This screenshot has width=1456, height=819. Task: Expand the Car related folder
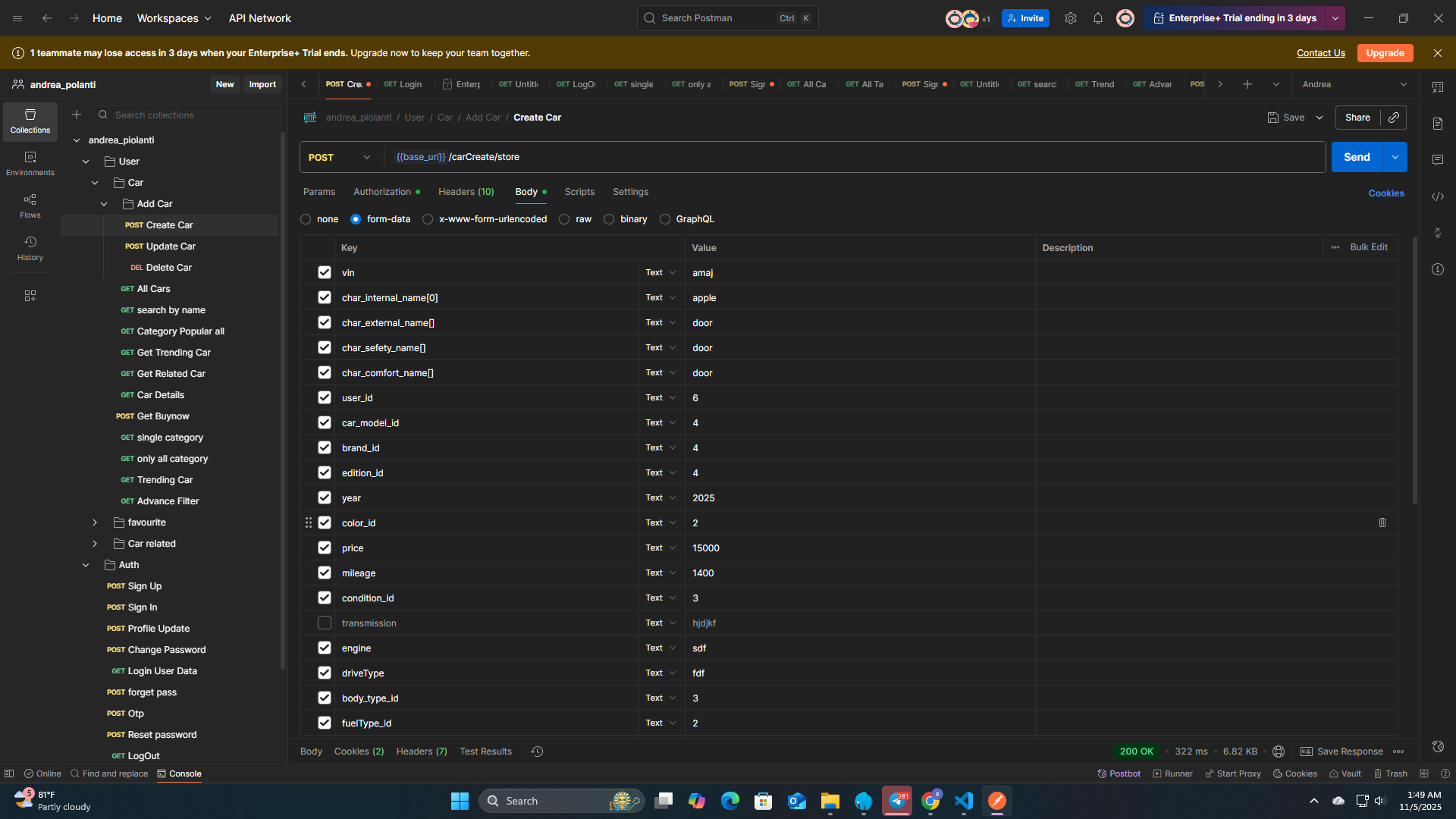click(95, 544)
